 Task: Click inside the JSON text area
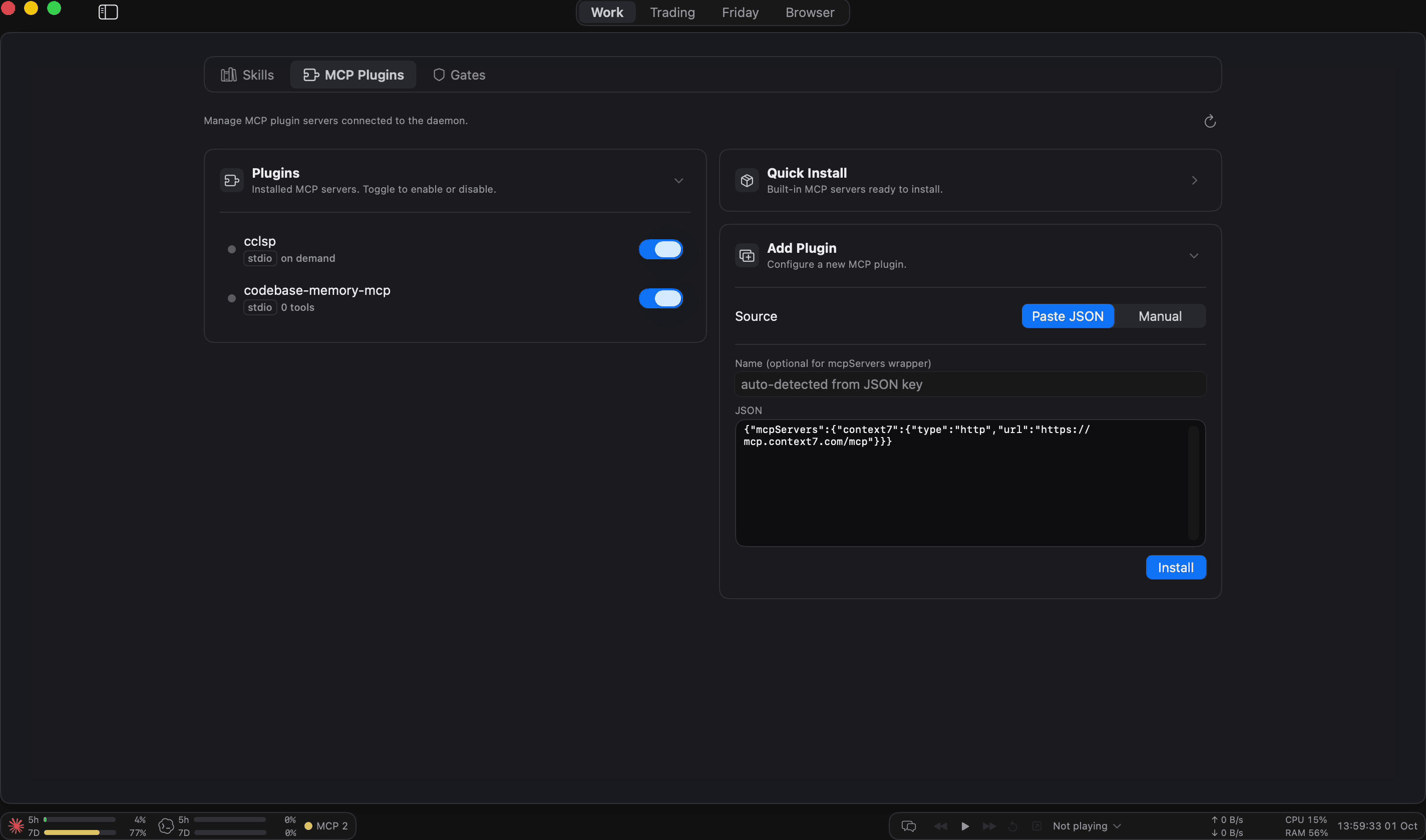pos(970,483)
